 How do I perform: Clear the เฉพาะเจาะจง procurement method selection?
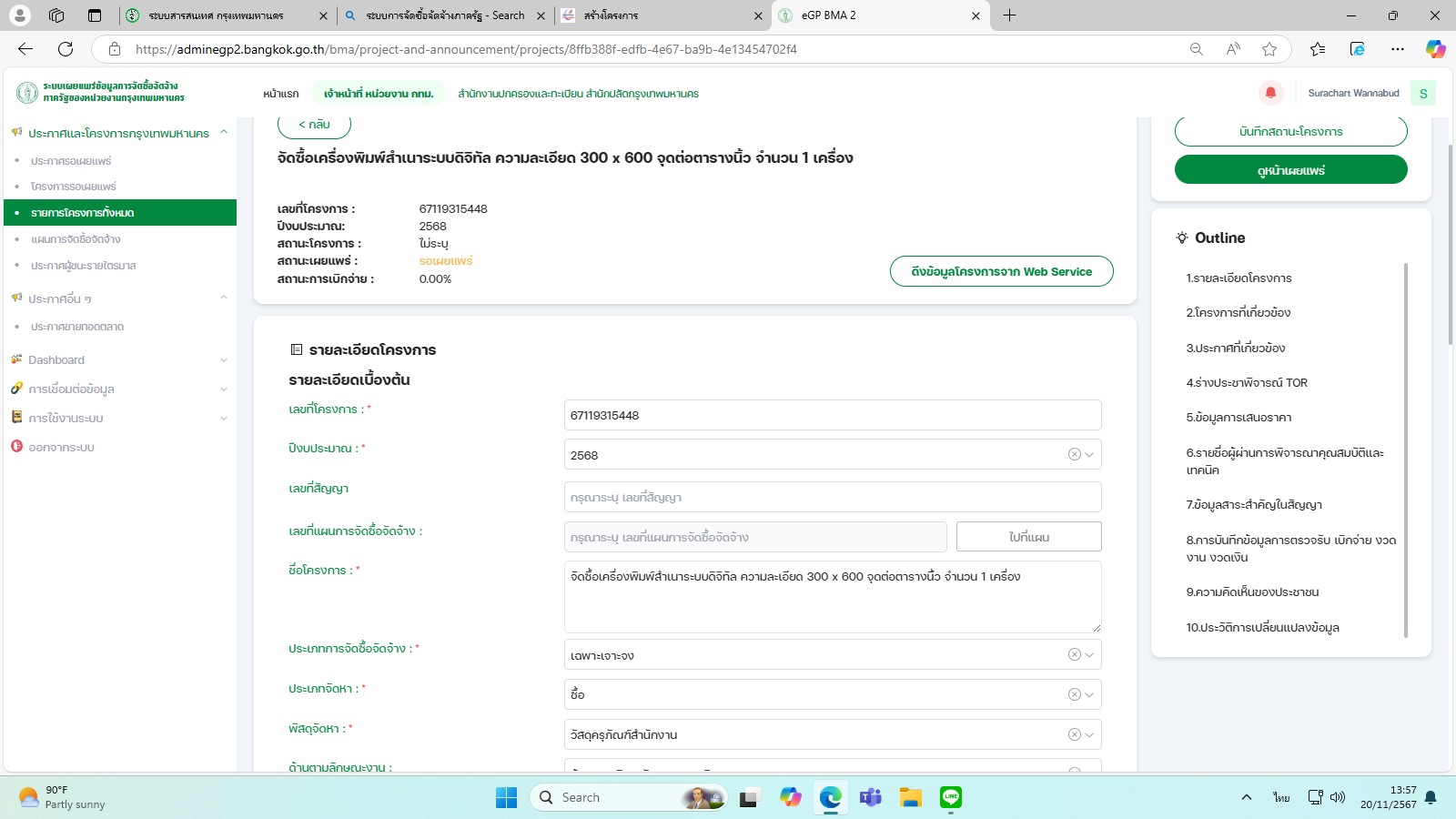point(1074,655)
